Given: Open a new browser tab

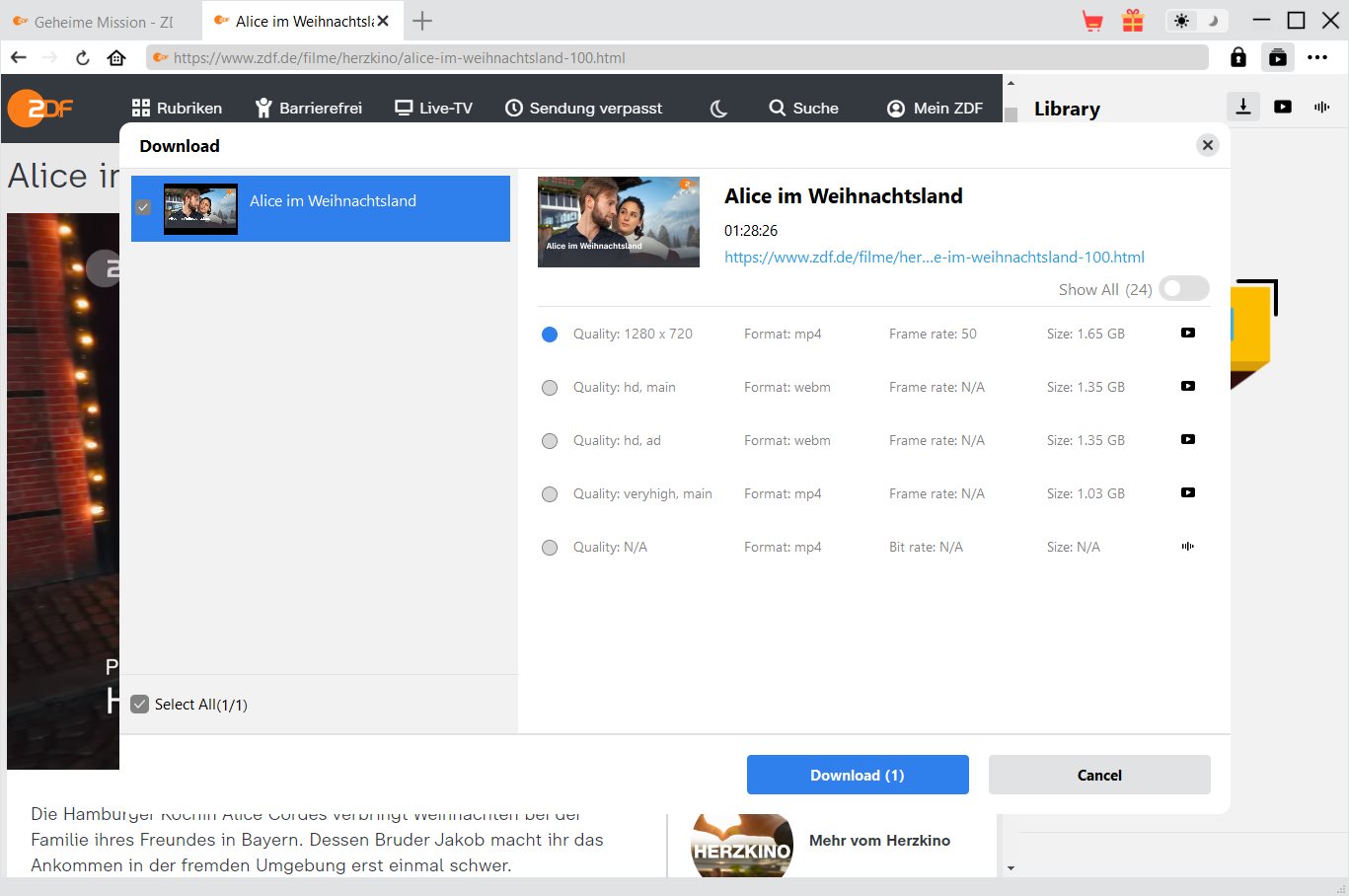Looking at the screenshot, I should [422, 21].
